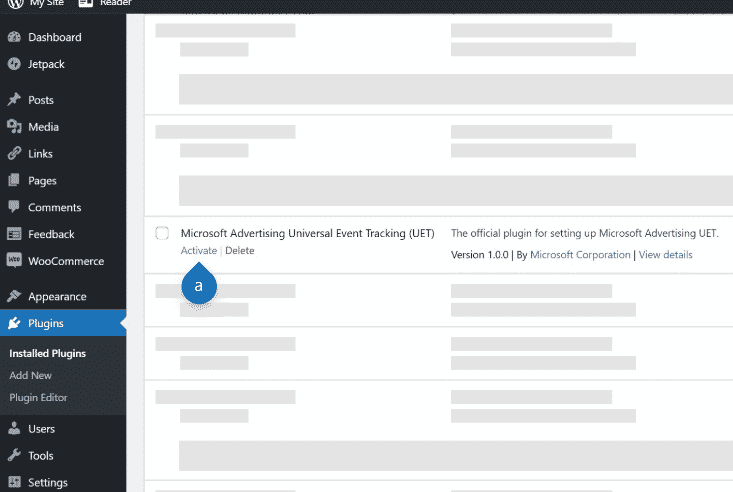Open Feedback in the sidebar
Image resolution: width=733 pixels, height=492 pixels.
63,234
